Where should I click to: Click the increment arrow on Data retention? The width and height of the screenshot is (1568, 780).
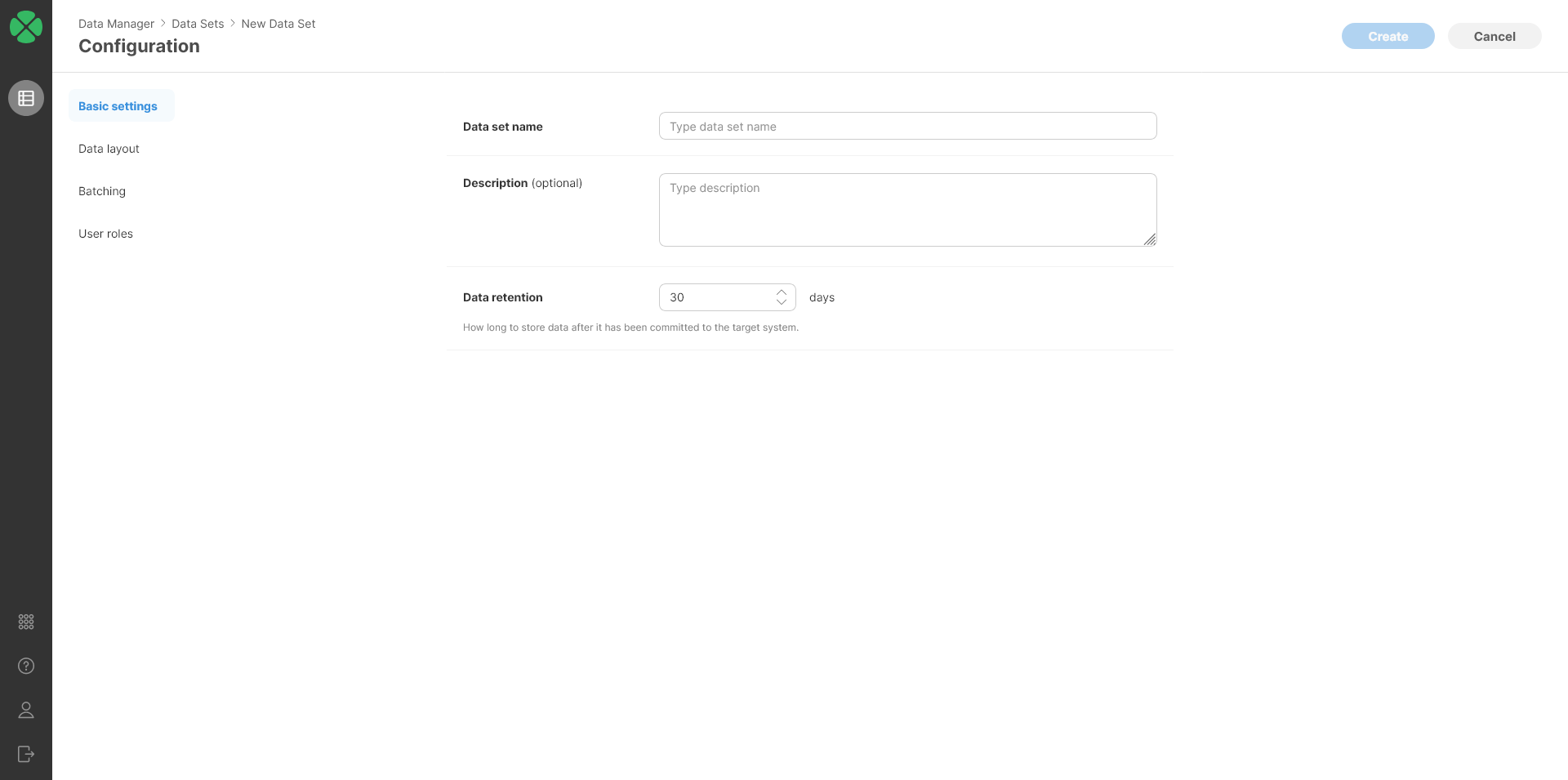point(782,292)
